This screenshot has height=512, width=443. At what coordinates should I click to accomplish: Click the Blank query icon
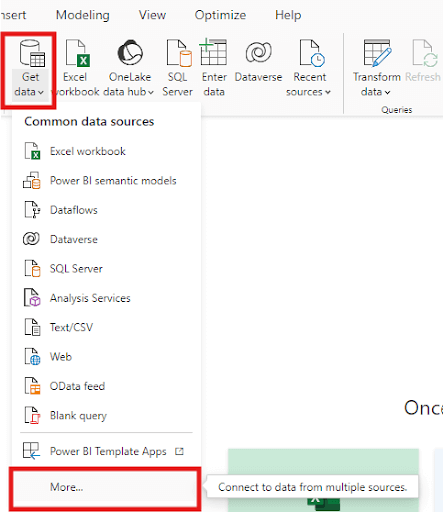click(32, 415)
